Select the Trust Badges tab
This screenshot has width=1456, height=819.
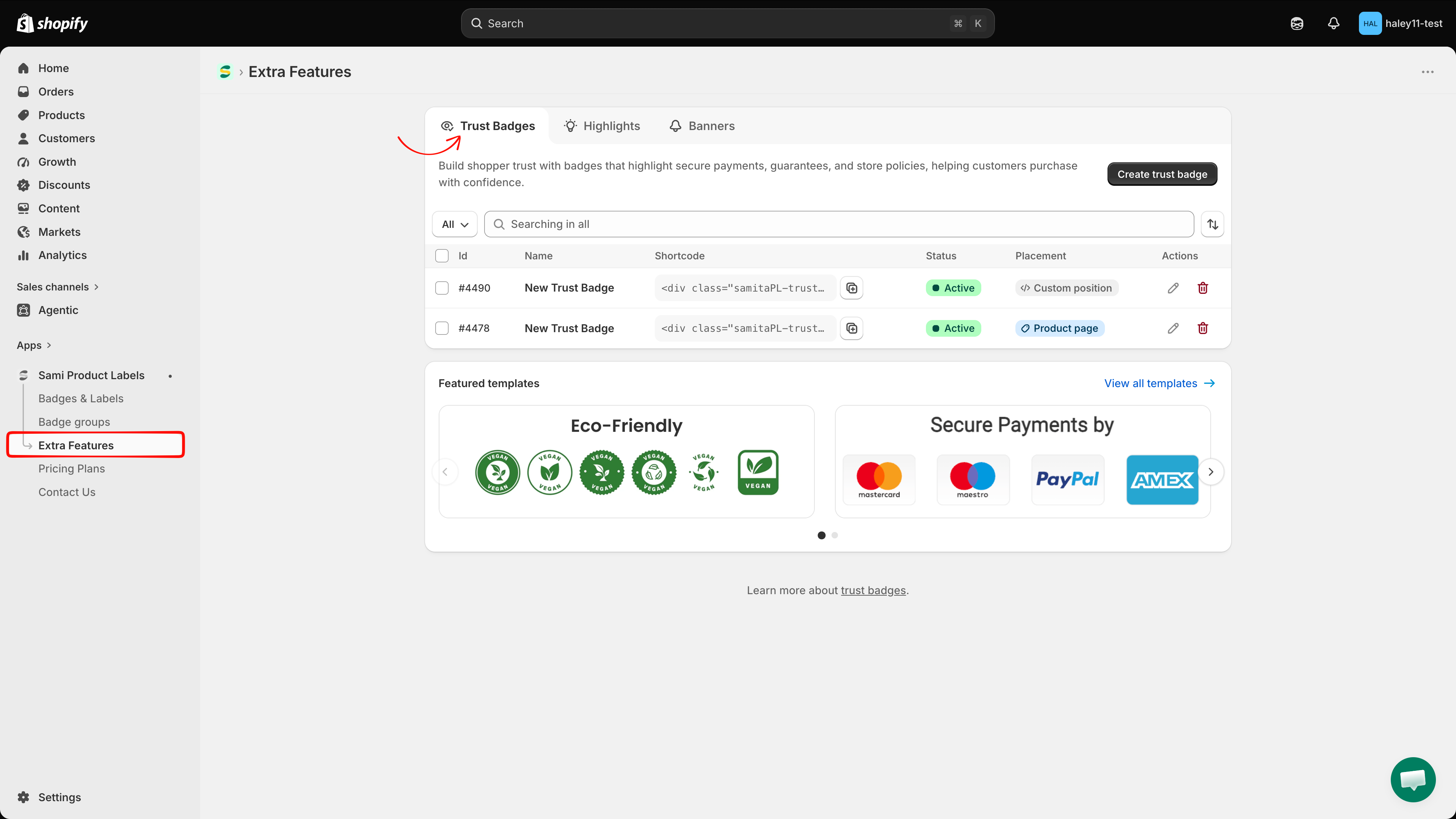487,126
